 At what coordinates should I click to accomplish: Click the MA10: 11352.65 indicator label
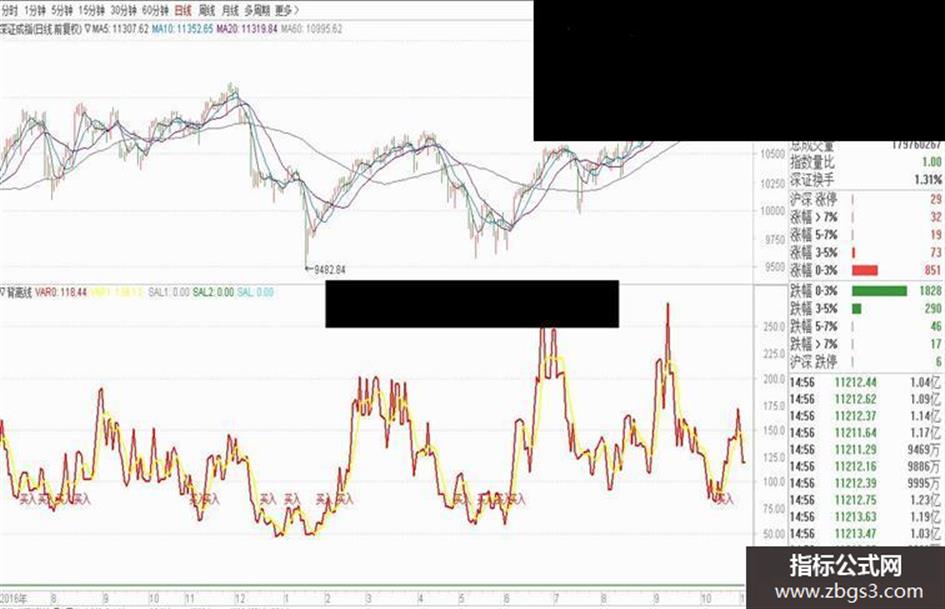[x=182, y=29]
